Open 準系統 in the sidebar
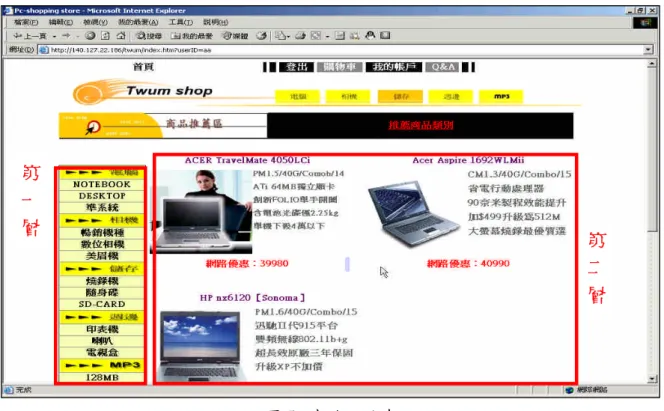This screenshot has width=664, height=411. click(x=102, y=207)
